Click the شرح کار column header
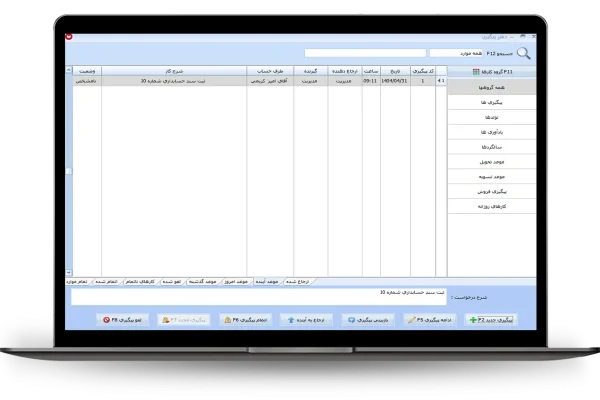The width and height of the screenshot is (600, 400). pyautogui.click(x=173, y=71)
